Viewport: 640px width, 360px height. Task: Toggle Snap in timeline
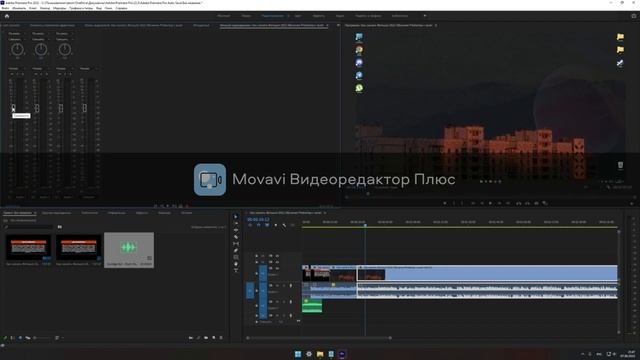point(258,225)
